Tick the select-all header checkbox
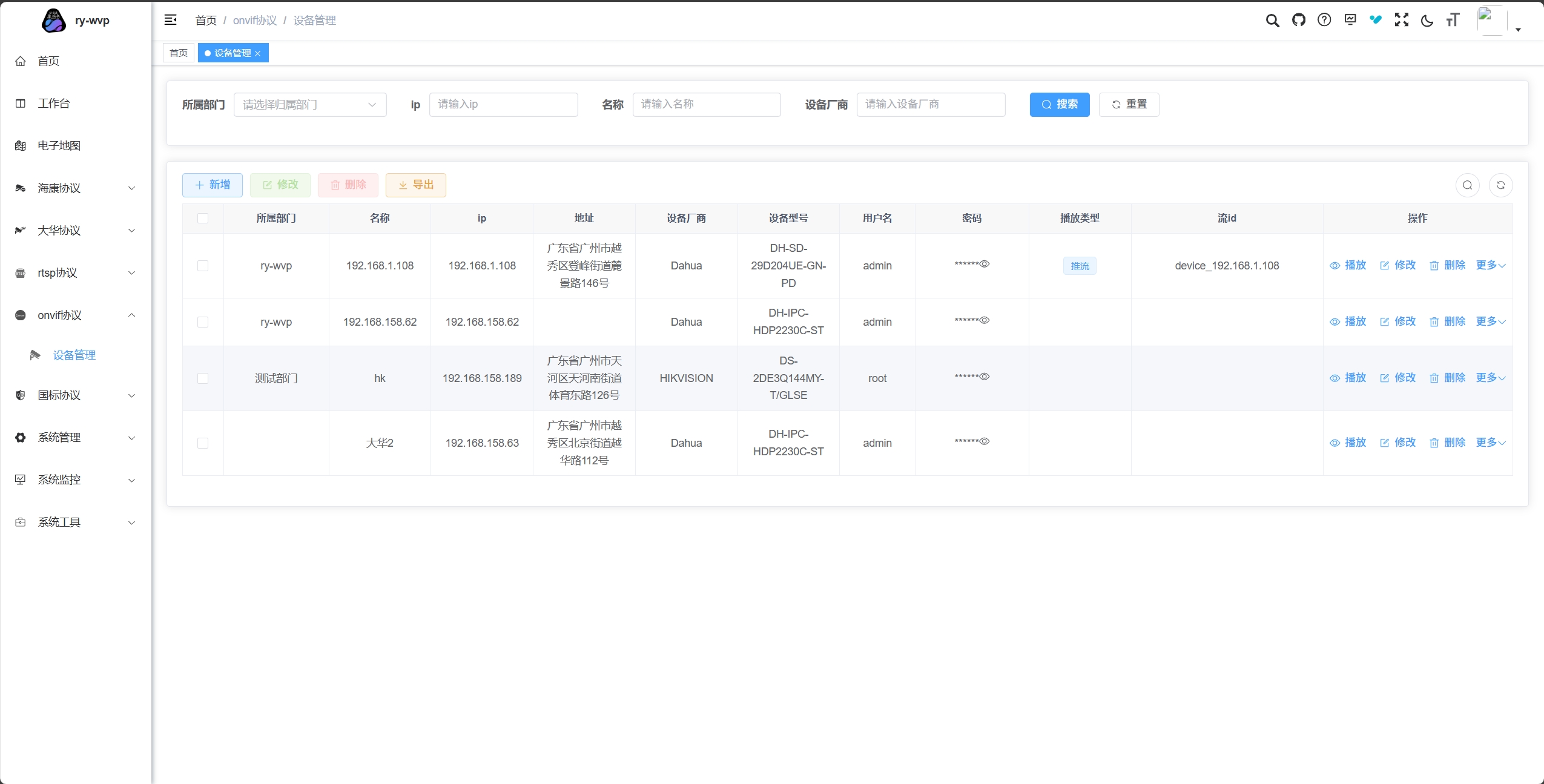Screen dimensions: 1544x784 [x=203, y=219]
